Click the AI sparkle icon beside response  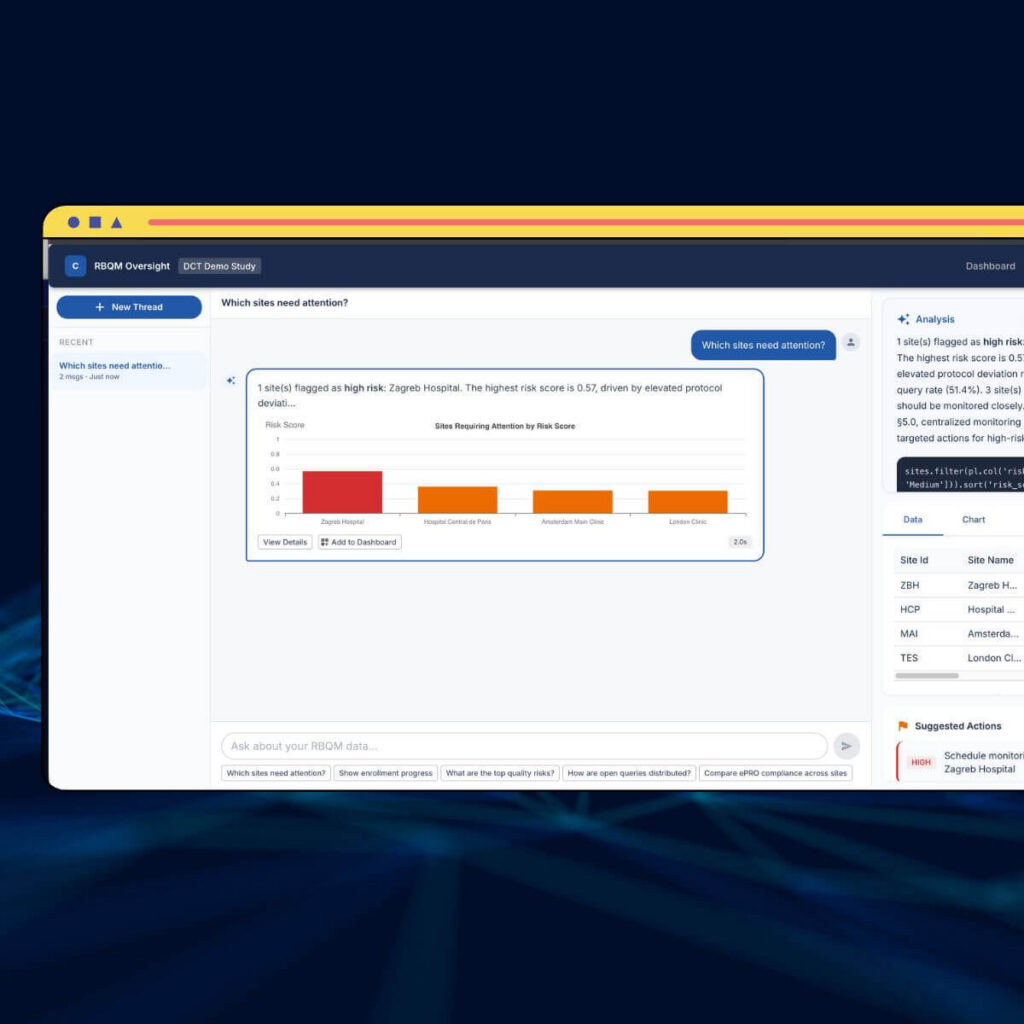[x=231, y=381]
